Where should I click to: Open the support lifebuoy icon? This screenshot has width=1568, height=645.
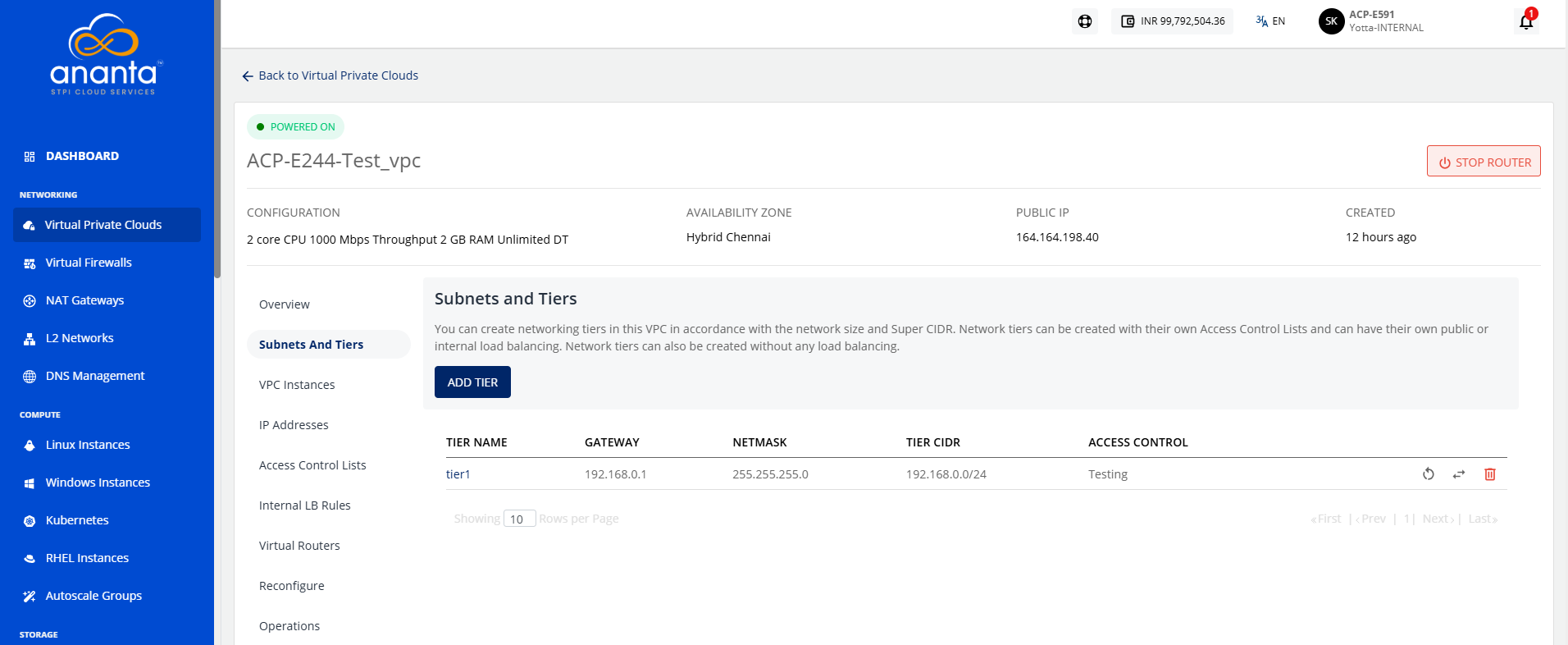coord(1085,21)
